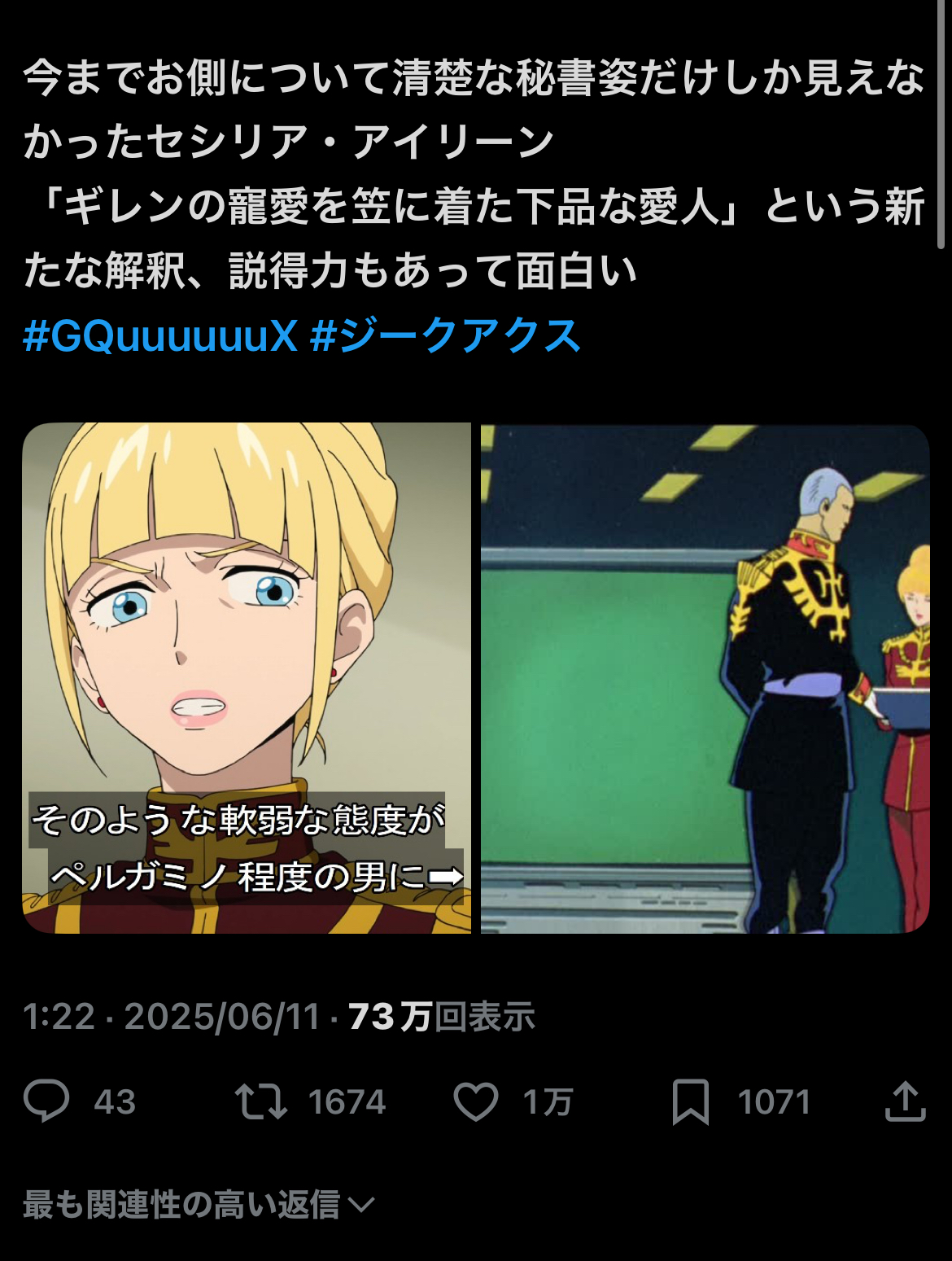Screen dimensions: 952x1261
Task: Bookmark this post
Action: tap(691, 1102)
